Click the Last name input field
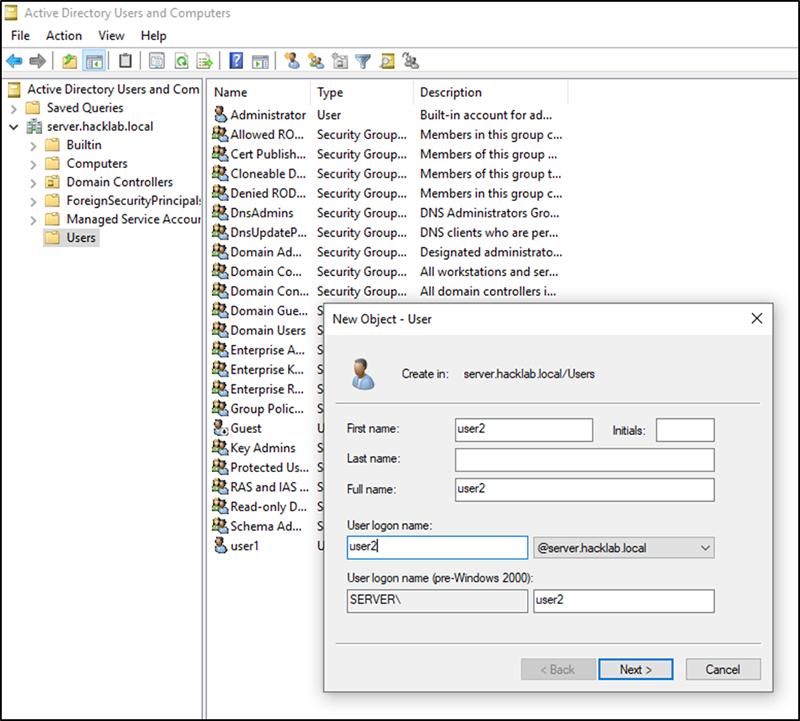The height and width of the screenshot is (721, 800). [585, 460]
